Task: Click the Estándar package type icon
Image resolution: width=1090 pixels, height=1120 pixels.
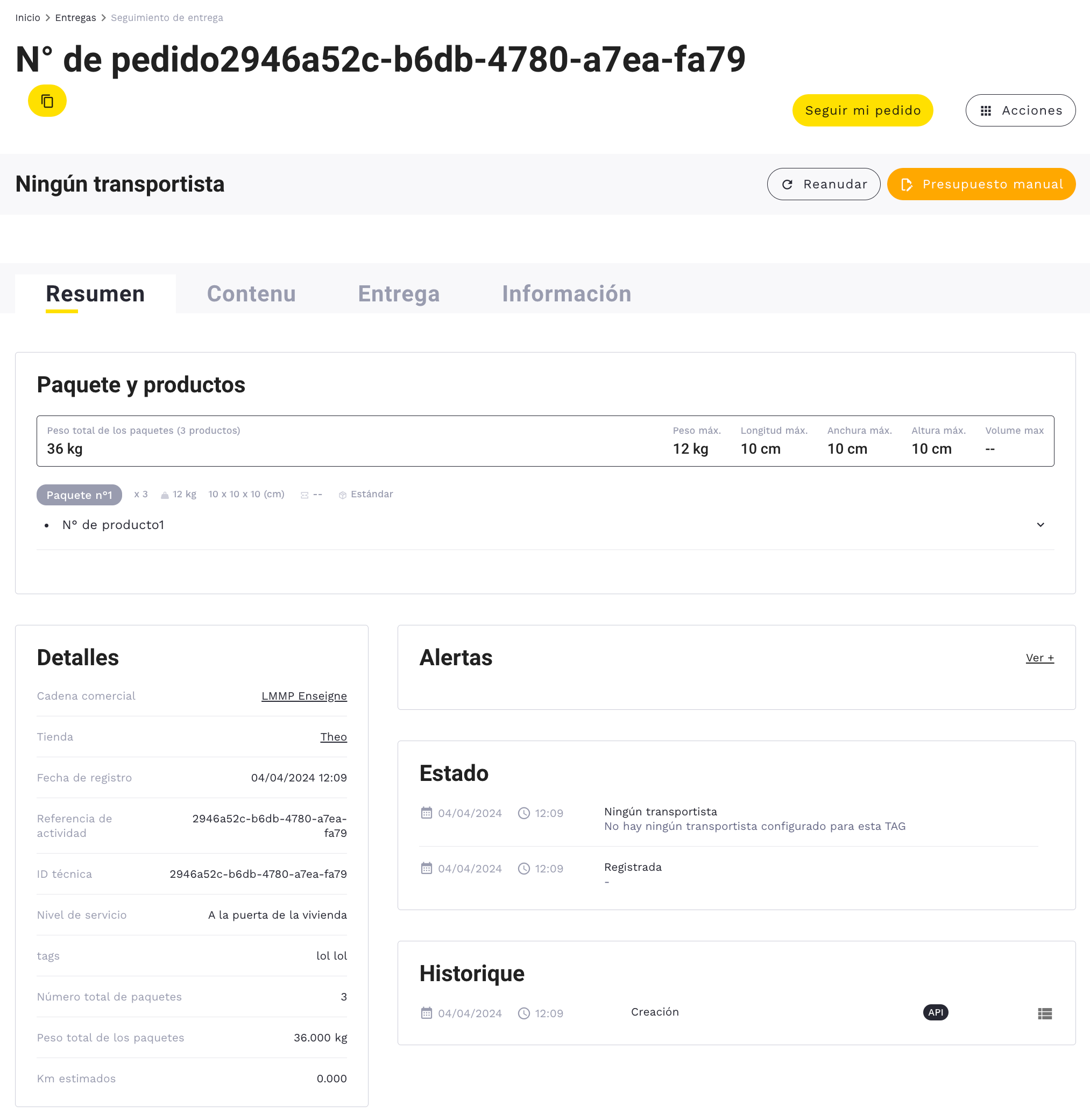Action: coord(342,495)
